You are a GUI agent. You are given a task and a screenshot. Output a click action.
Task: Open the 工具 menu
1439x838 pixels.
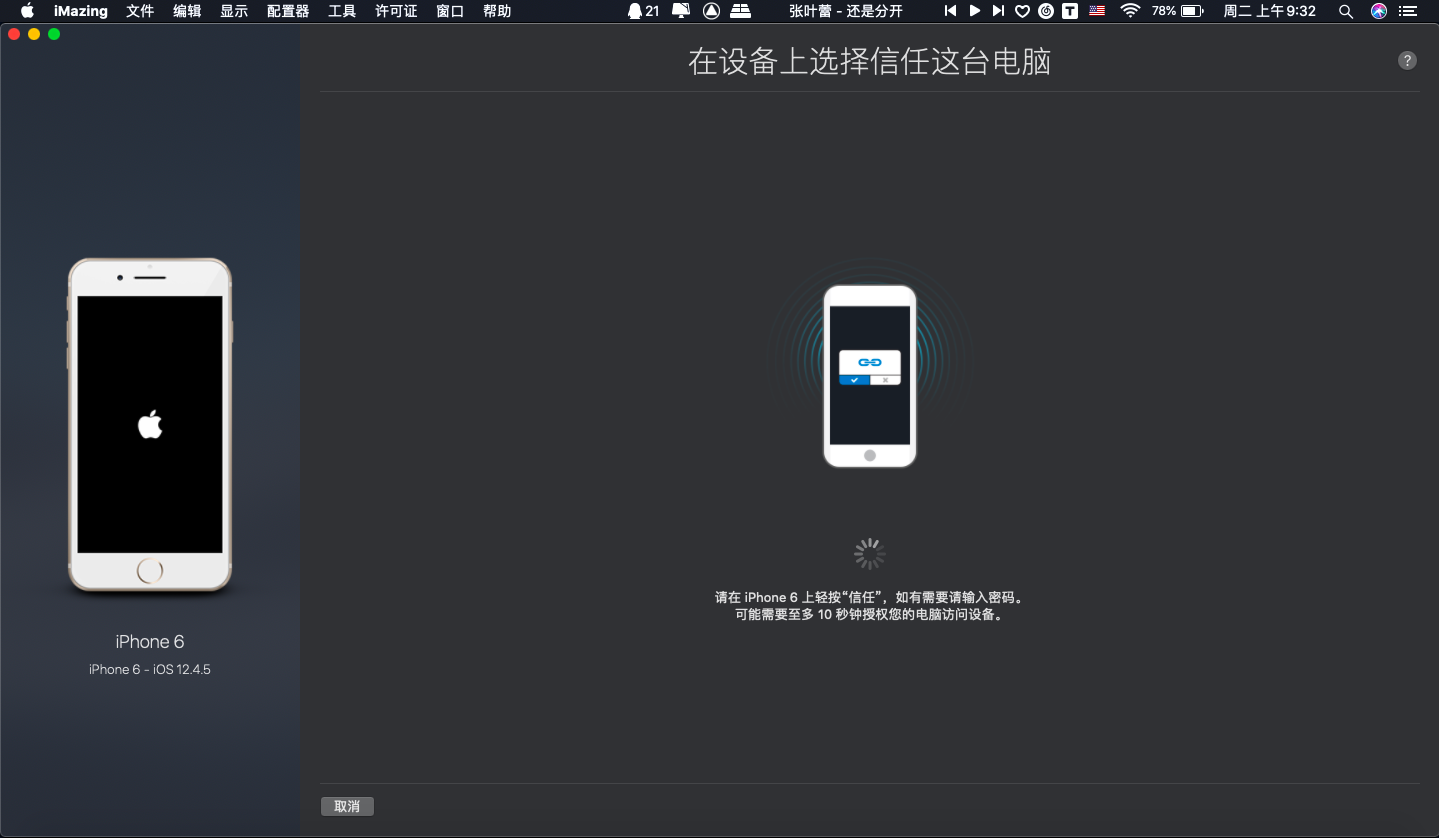pyautogui.click(x=342, y=11)
